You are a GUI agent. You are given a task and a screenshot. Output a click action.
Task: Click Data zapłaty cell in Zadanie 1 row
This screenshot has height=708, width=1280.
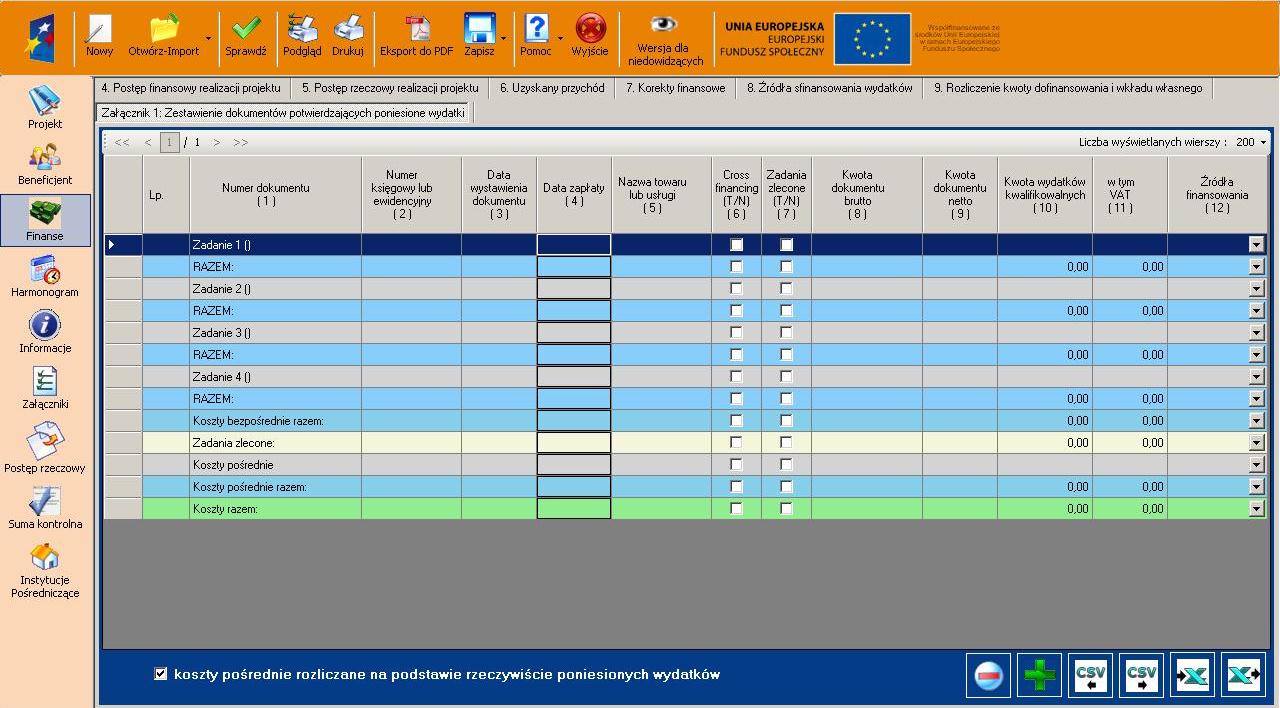tap(574, 245)
